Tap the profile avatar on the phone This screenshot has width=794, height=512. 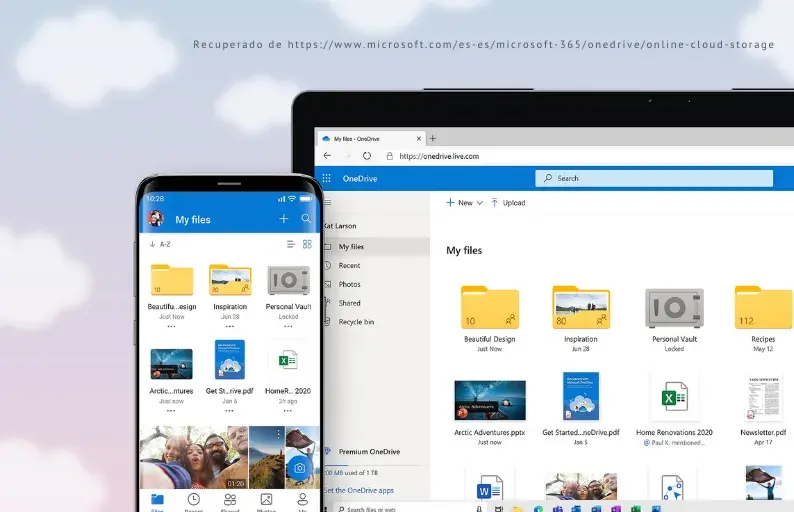(x=156, y=218)
